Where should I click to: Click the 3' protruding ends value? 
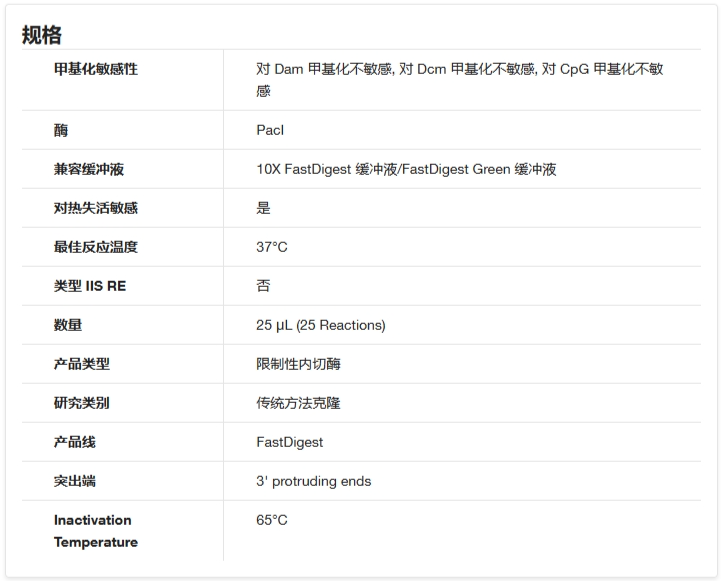(x=314, y=481)
